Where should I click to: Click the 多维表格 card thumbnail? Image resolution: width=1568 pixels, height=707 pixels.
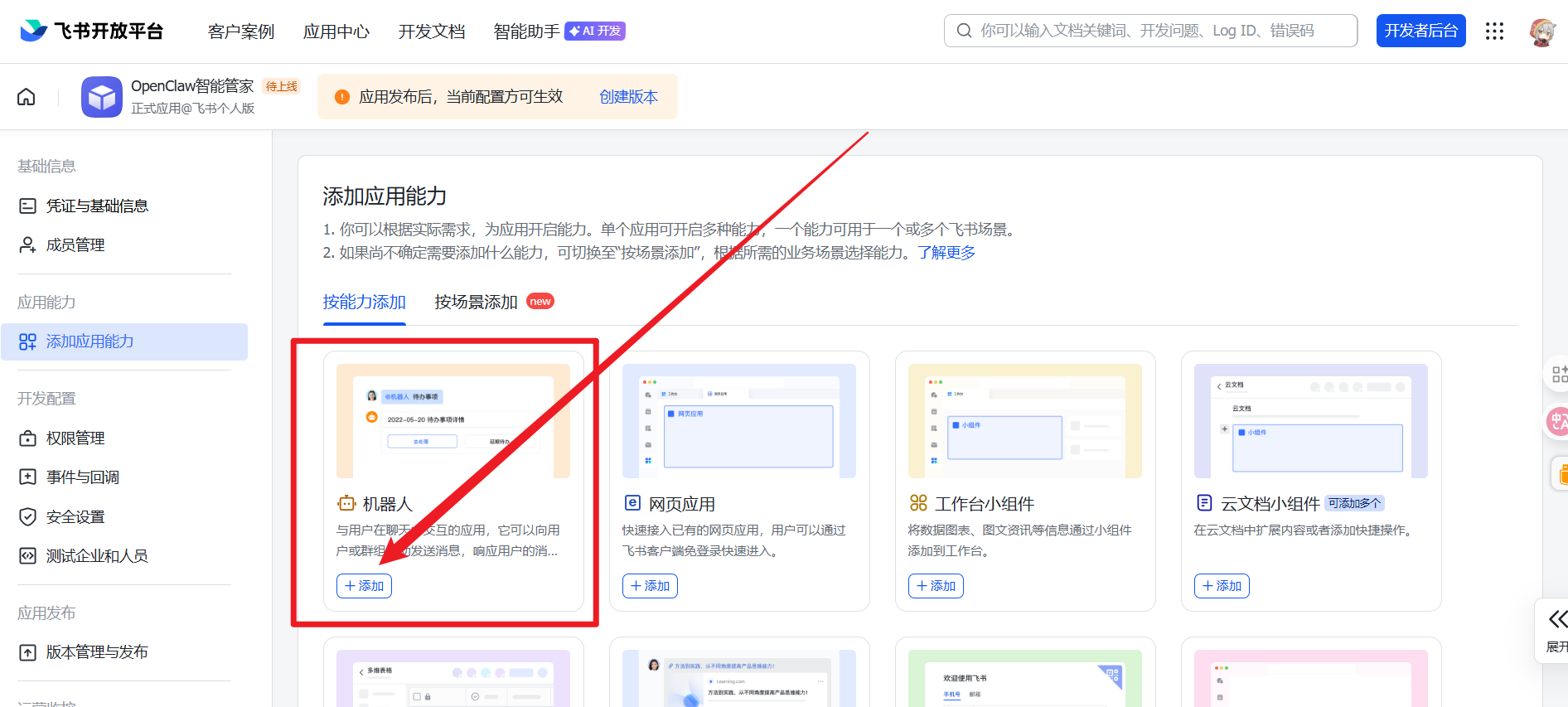pyautogui.click(x=453, y=678)
